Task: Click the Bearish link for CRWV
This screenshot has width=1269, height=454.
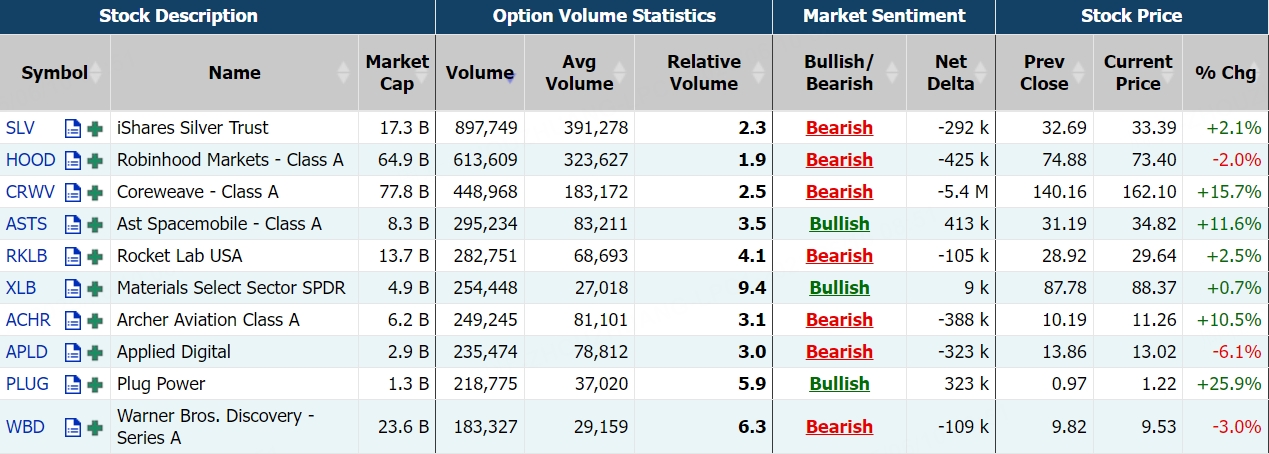Action: (x=839, y=192)
